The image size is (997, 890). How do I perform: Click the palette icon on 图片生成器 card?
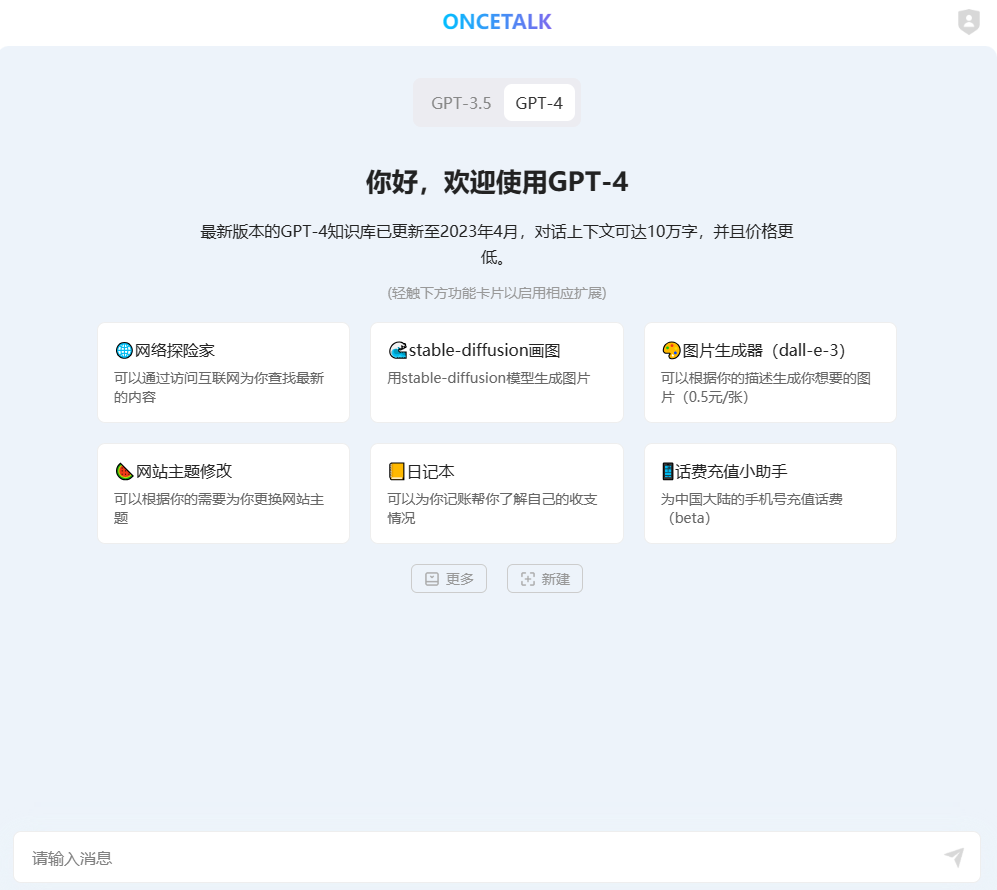671,350
